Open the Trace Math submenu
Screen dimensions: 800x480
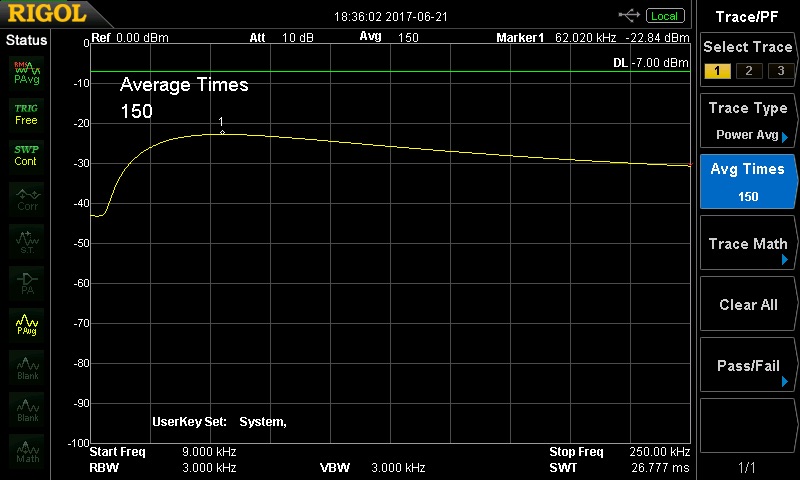point(747,243)
